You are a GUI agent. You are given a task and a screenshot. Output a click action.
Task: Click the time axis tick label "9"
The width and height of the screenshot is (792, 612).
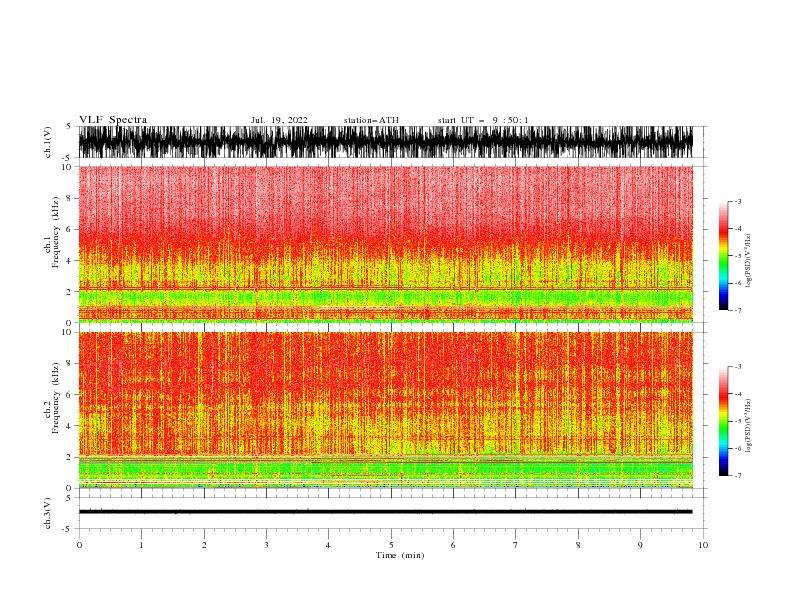coord(640,545)
